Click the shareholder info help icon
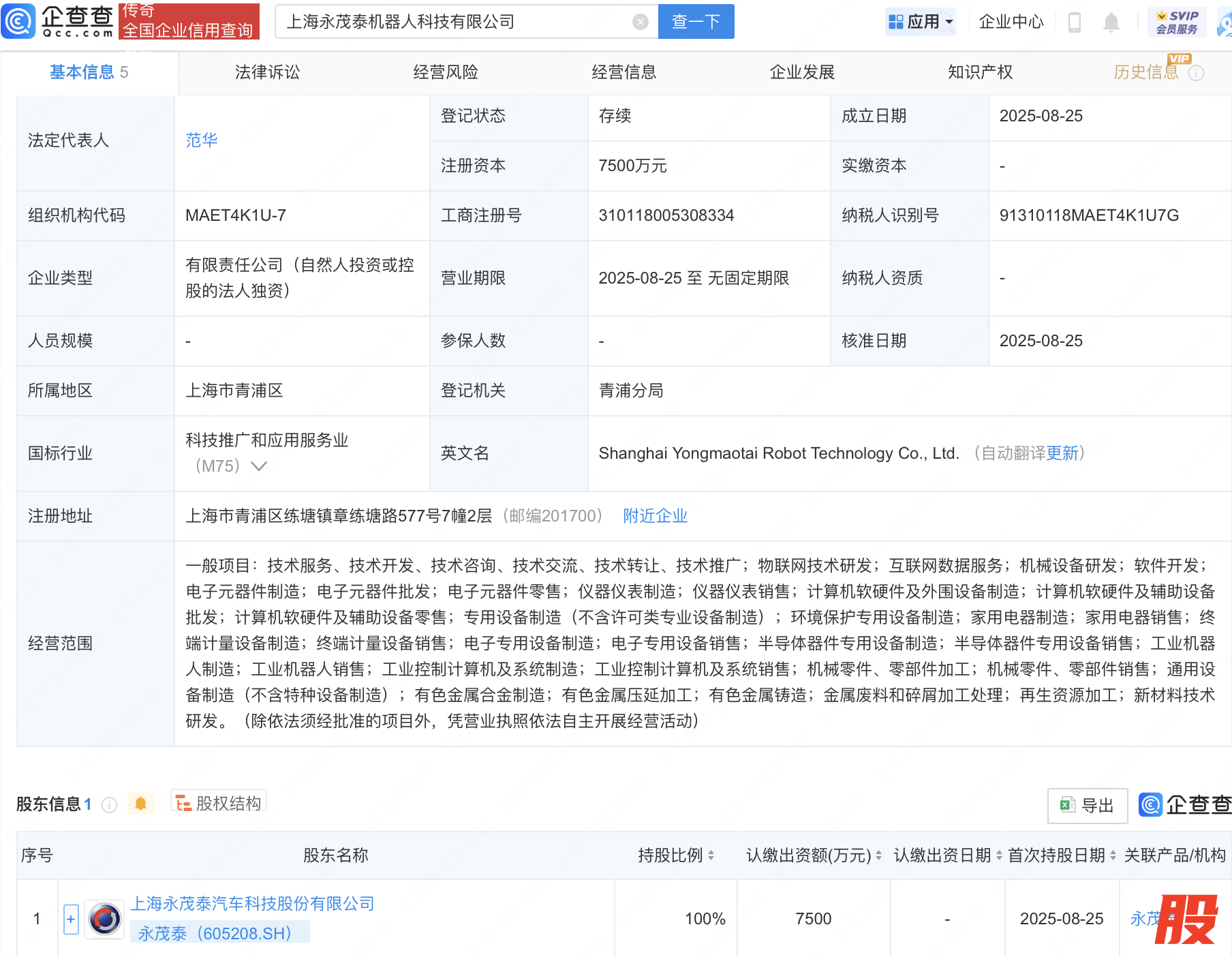Viewport: 1232px width, 957px height. [109, 805]
